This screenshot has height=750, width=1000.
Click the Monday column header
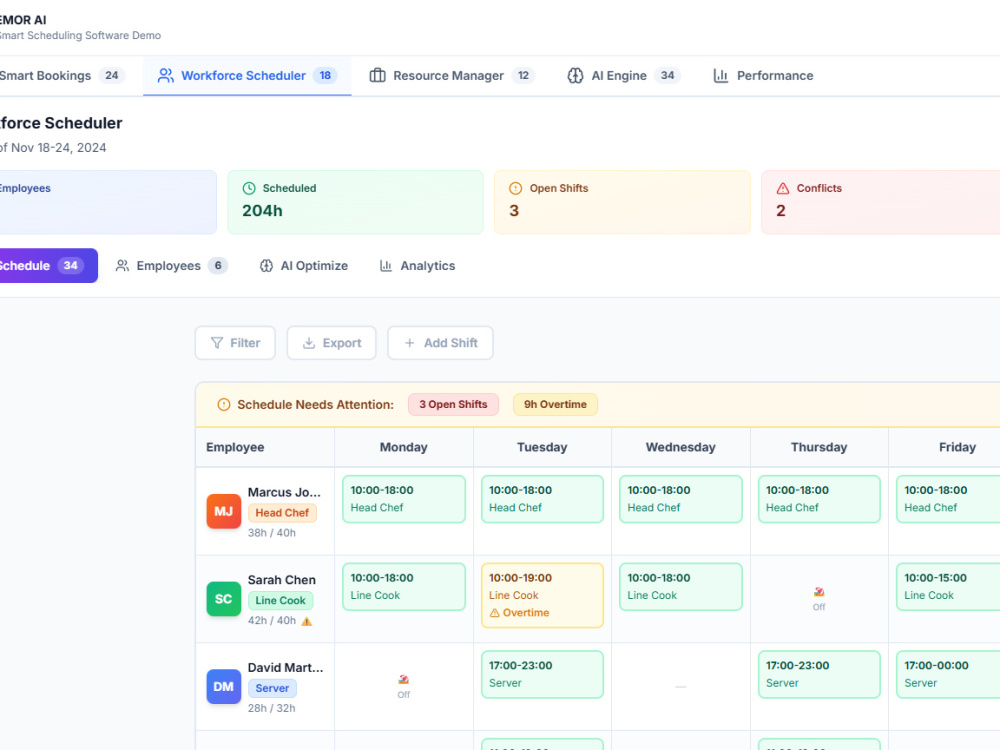click(404, 447)
